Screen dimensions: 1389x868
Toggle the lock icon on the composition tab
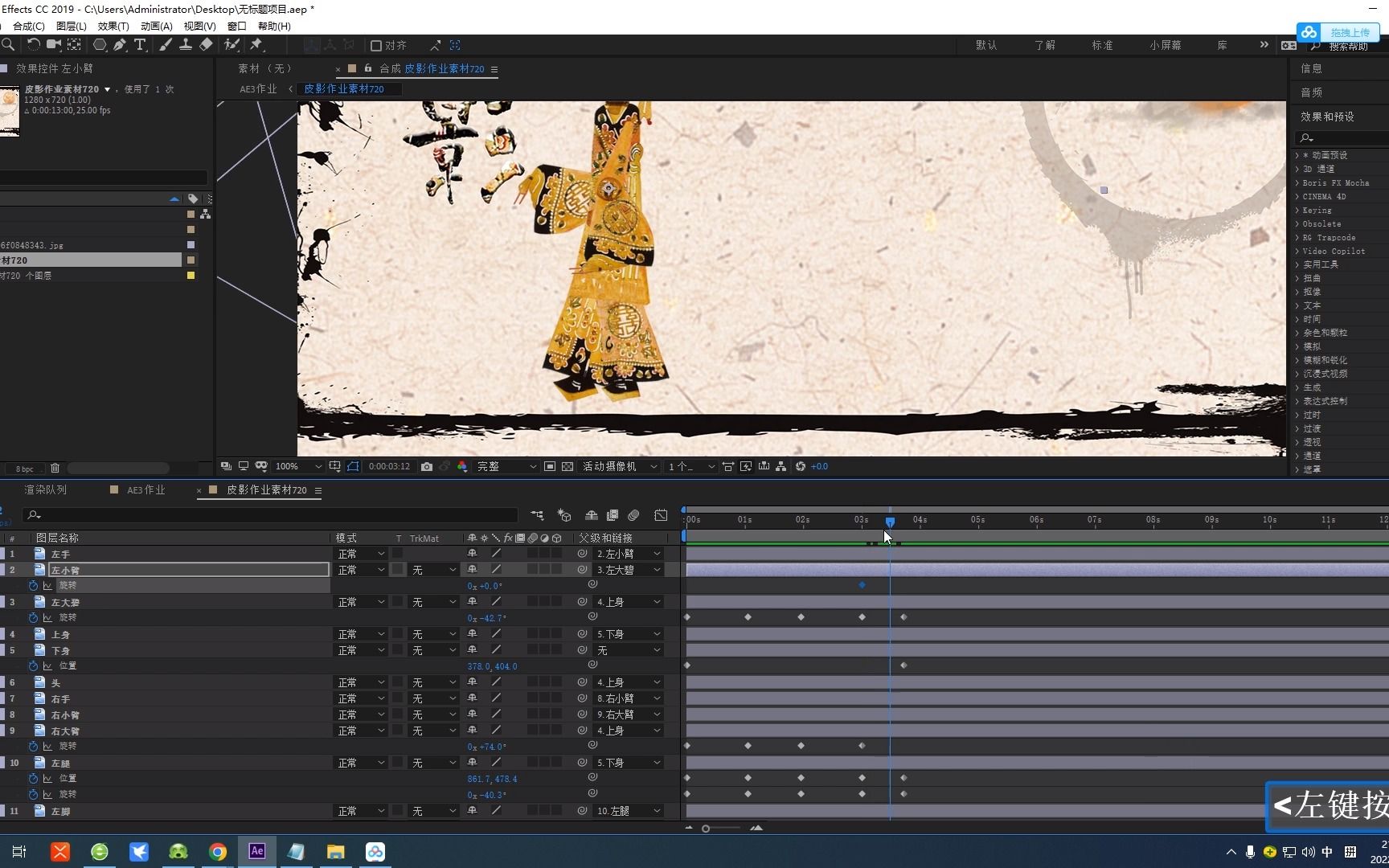pos(368,68)
